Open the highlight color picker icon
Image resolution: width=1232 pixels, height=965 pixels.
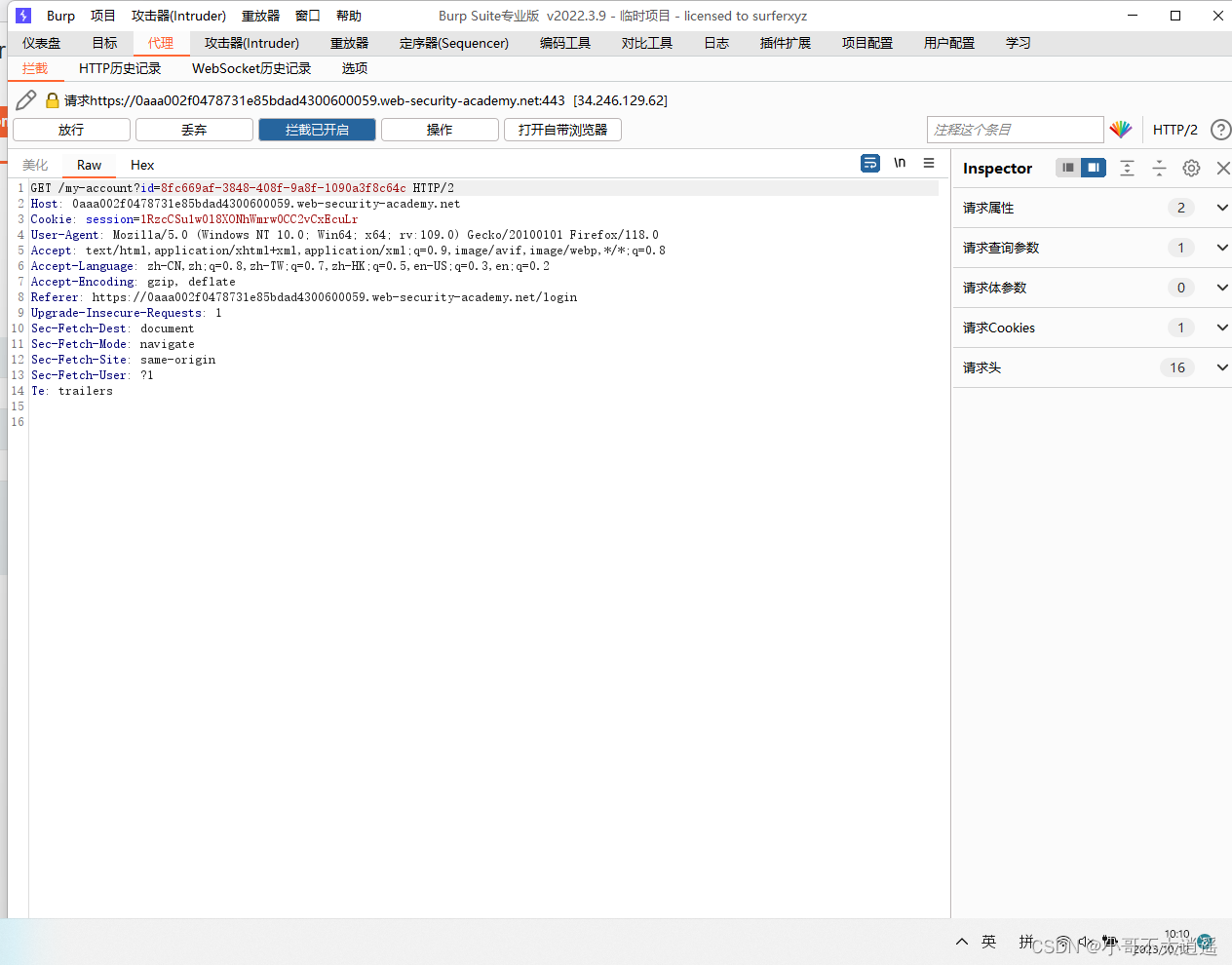pos(1121,129)
